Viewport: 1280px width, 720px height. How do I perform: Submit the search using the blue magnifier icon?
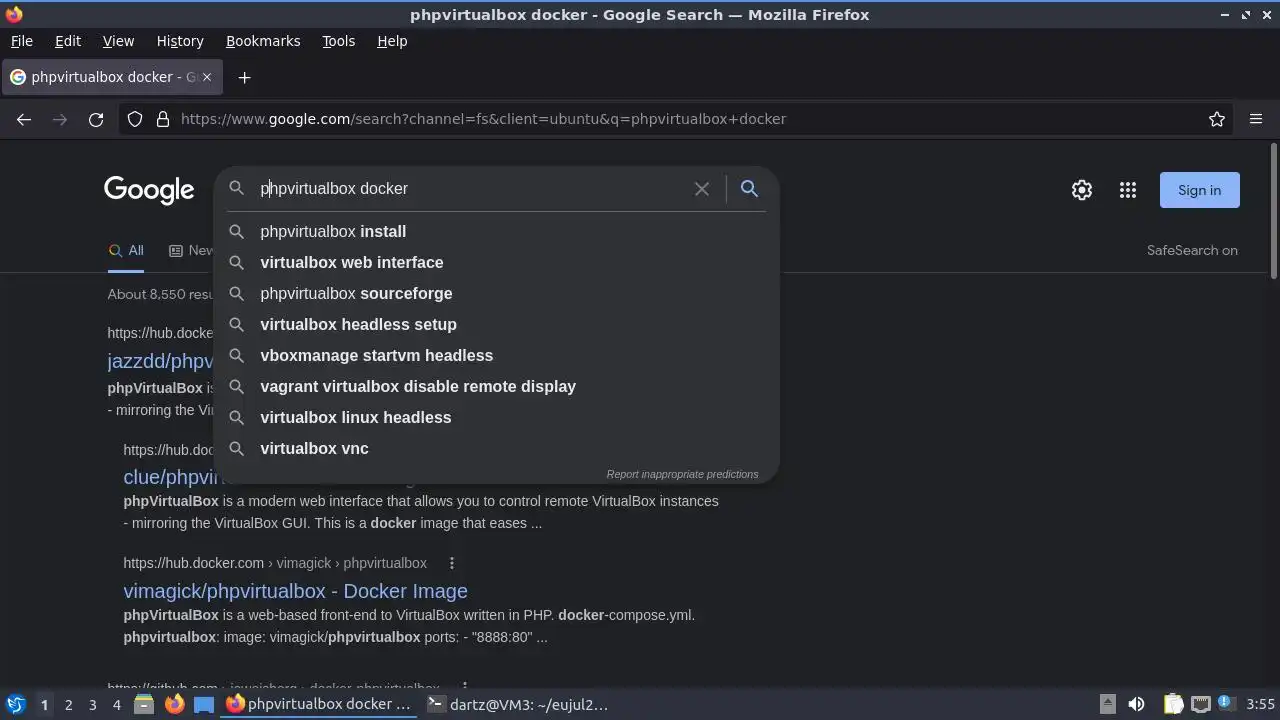tap(749, 188)
